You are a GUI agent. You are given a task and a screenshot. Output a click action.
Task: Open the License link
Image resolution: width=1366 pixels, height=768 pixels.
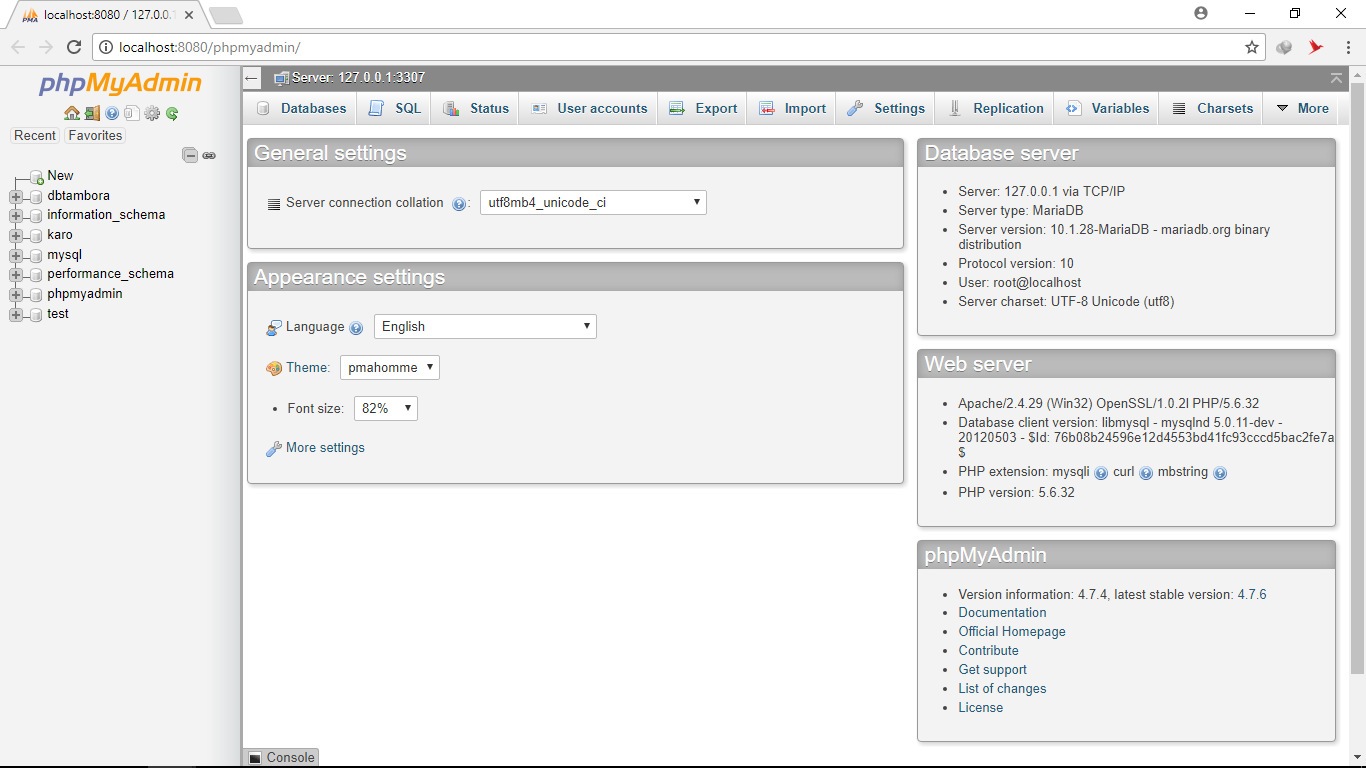tap(980, 707)
